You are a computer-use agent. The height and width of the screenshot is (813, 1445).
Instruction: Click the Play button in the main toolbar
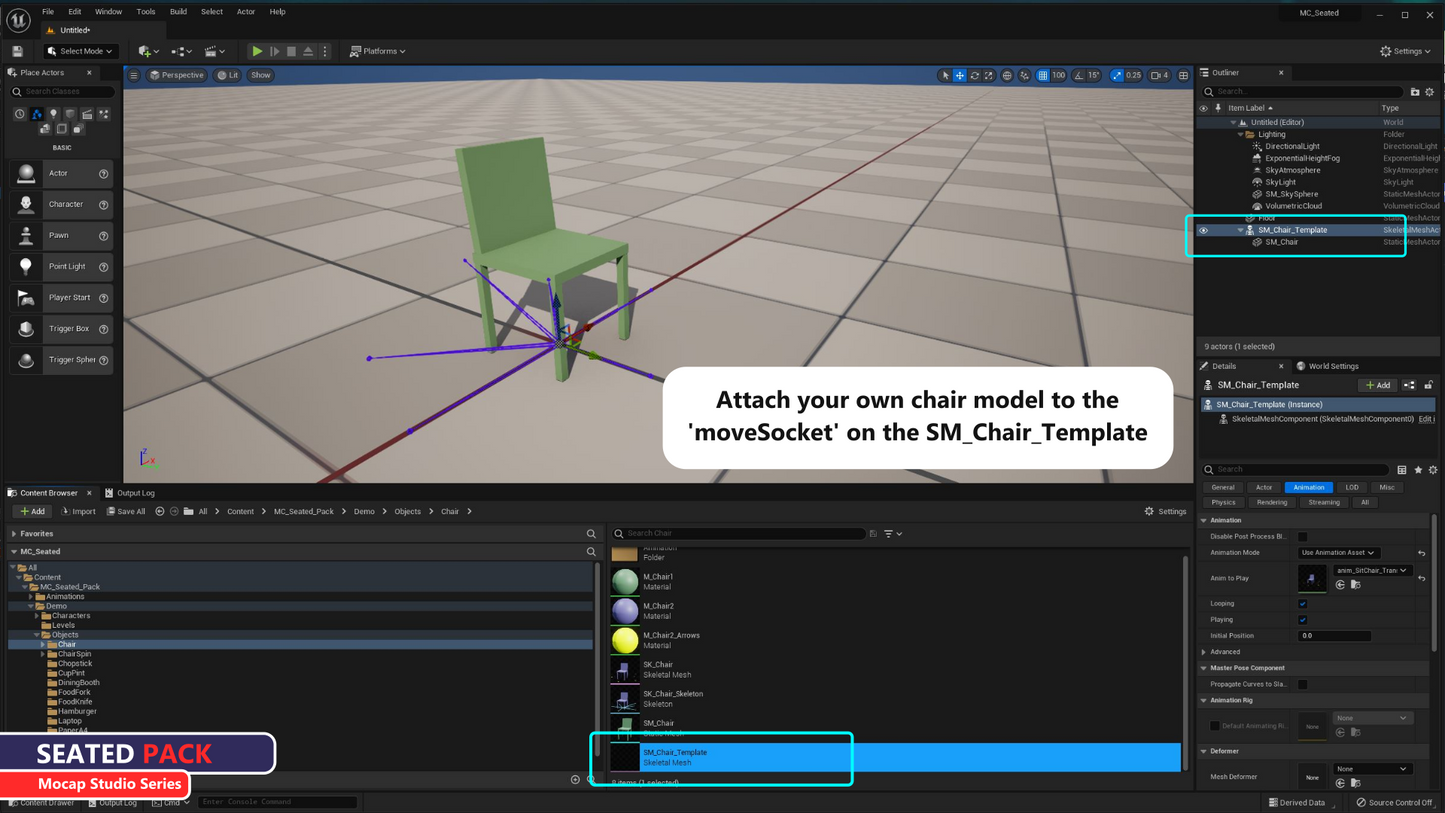[257, 51]
